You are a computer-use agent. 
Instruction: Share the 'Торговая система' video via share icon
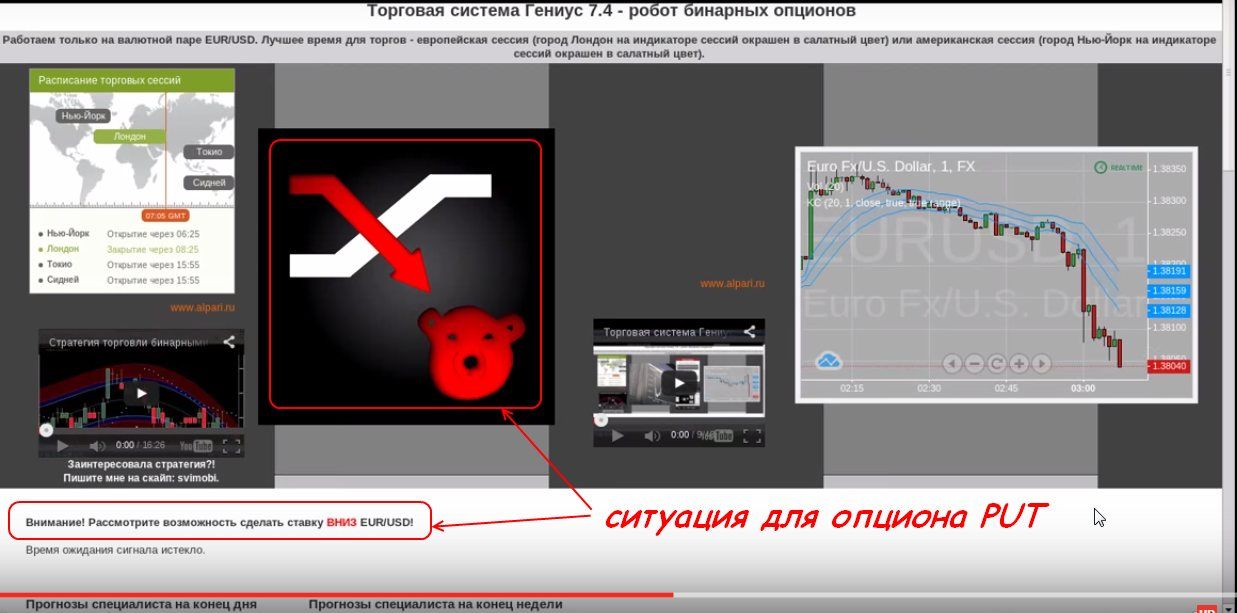click(x=749, y=332)
